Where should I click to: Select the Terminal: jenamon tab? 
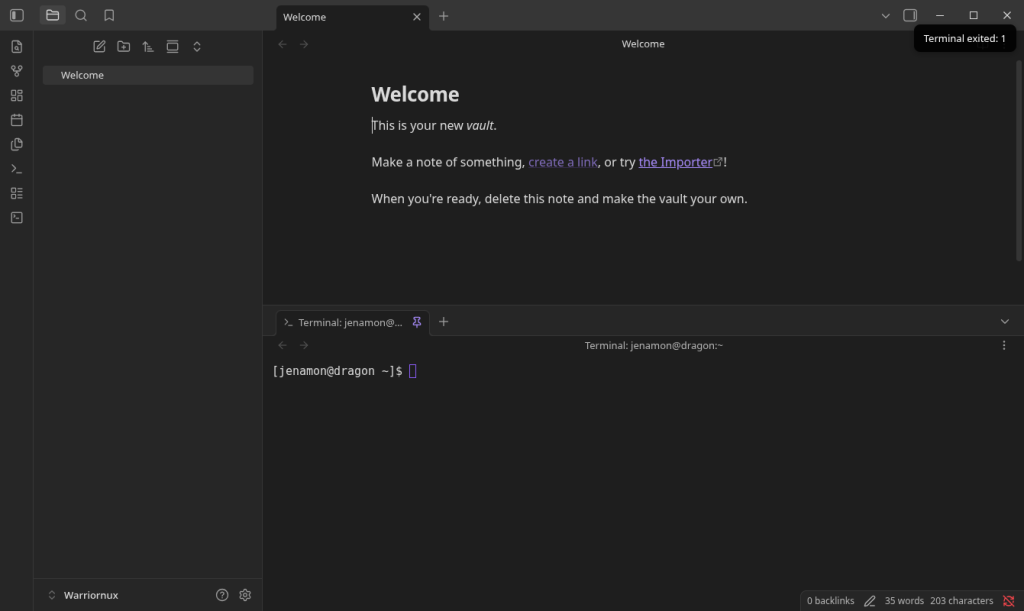350,322
